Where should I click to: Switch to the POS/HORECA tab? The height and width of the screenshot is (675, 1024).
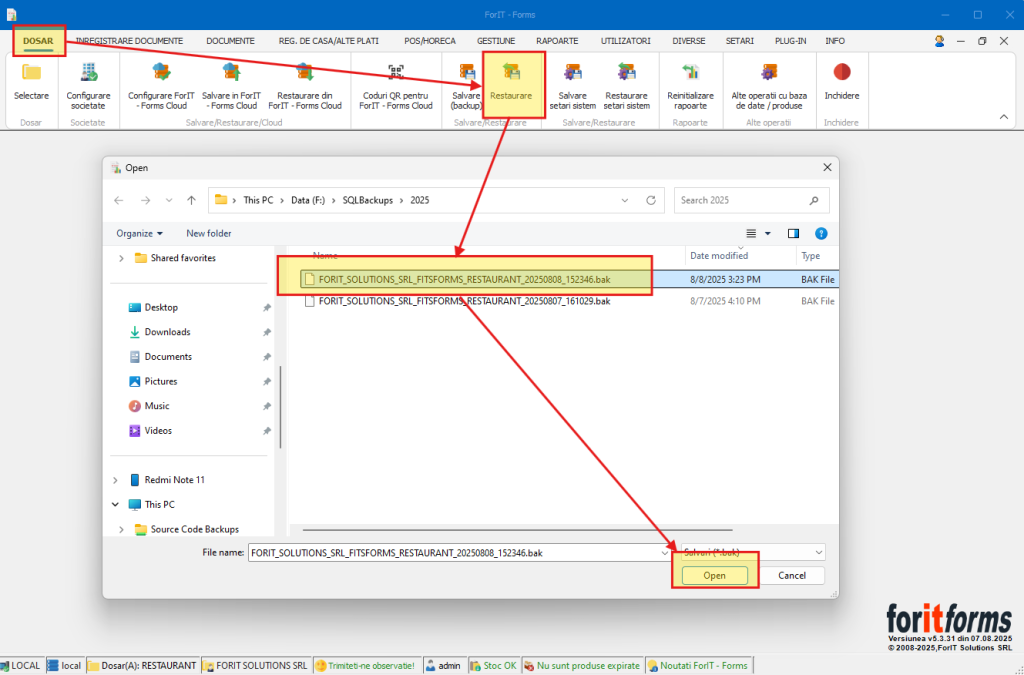(x=430, y=41)
